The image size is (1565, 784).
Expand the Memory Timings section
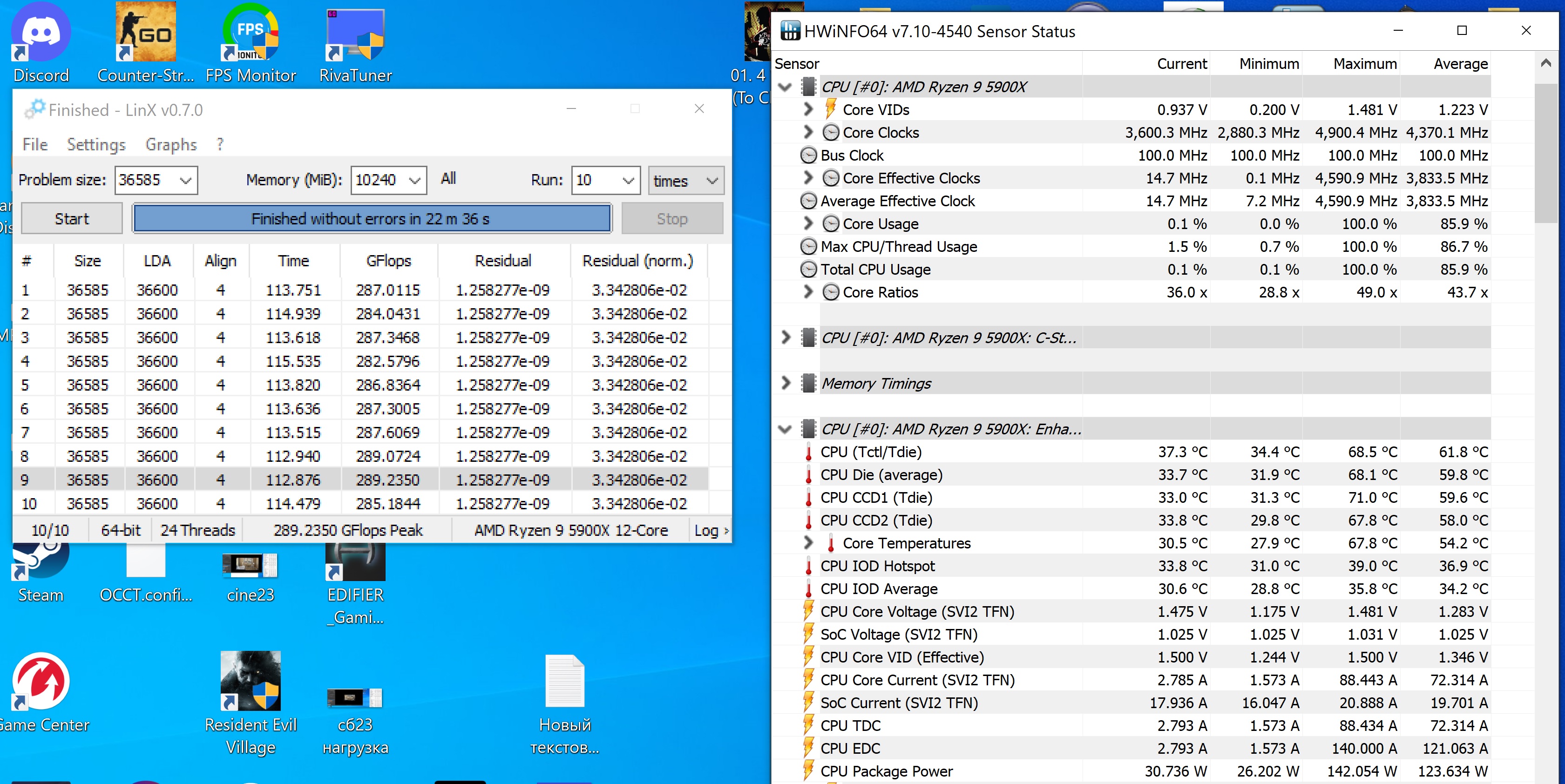coord(786,383)
